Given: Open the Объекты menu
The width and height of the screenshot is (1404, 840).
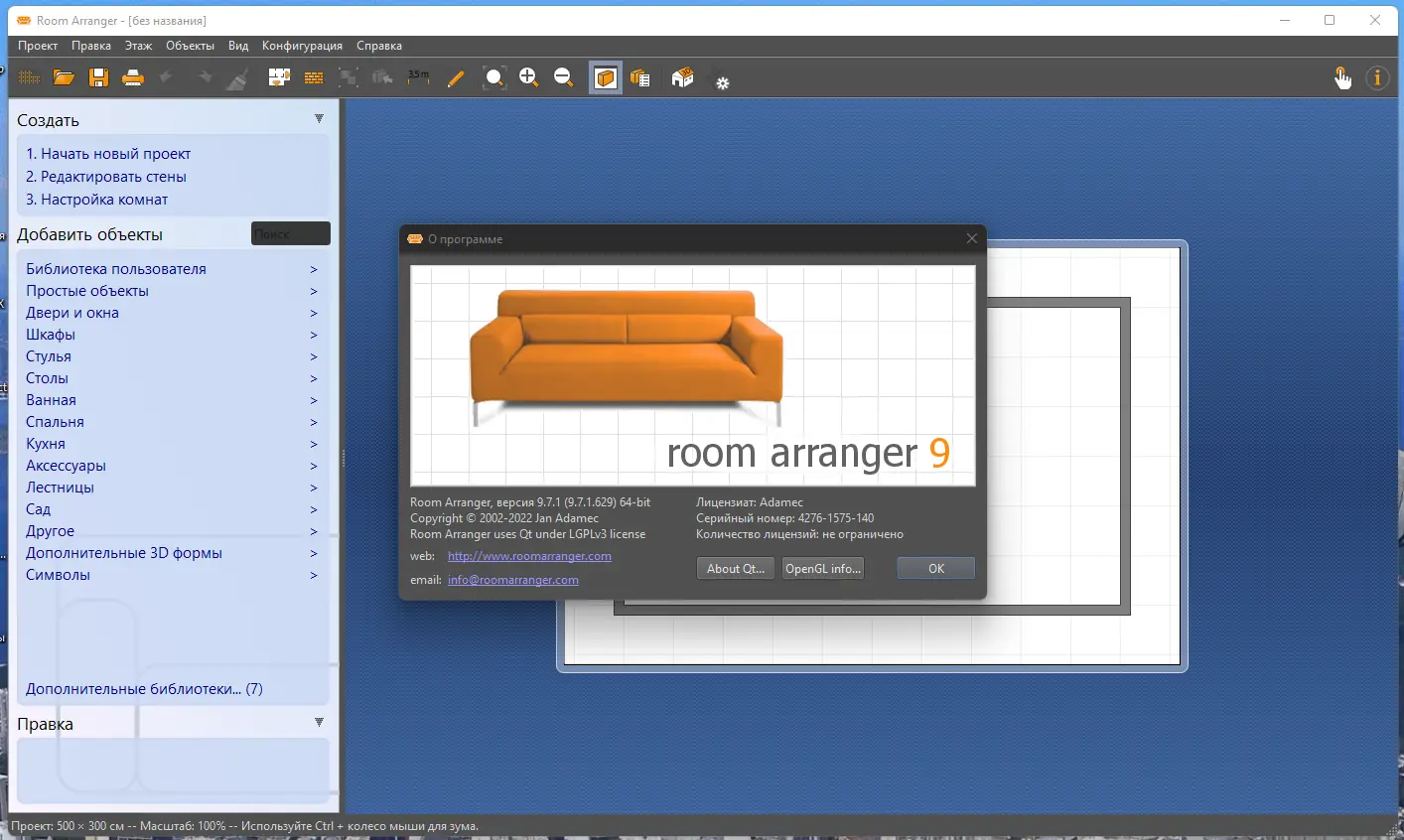Looking at the screenshot, I should pos(190,46).
